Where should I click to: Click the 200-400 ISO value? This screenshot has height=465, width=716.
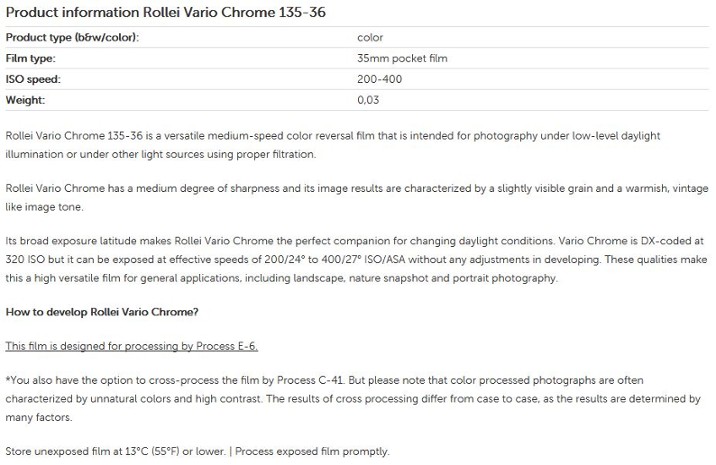tap(379, 79)
